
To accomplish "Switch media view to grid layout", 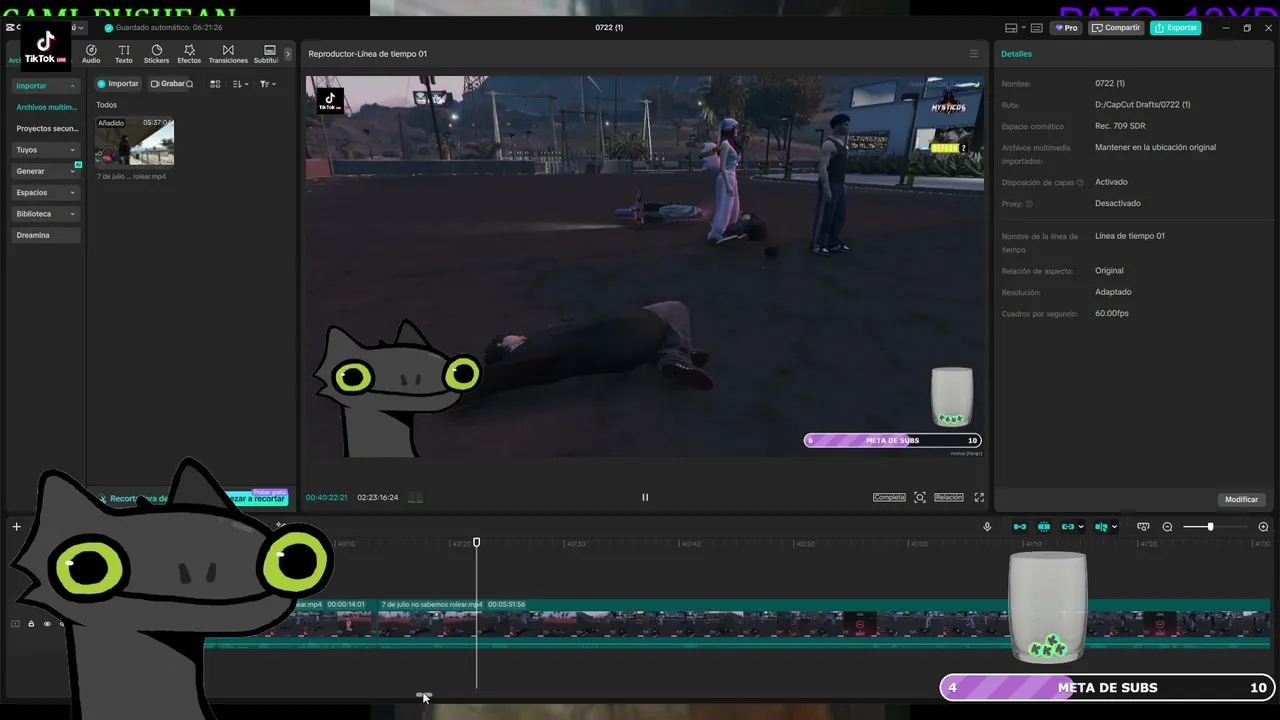I will pyautogui.click(x=215, y=84).
